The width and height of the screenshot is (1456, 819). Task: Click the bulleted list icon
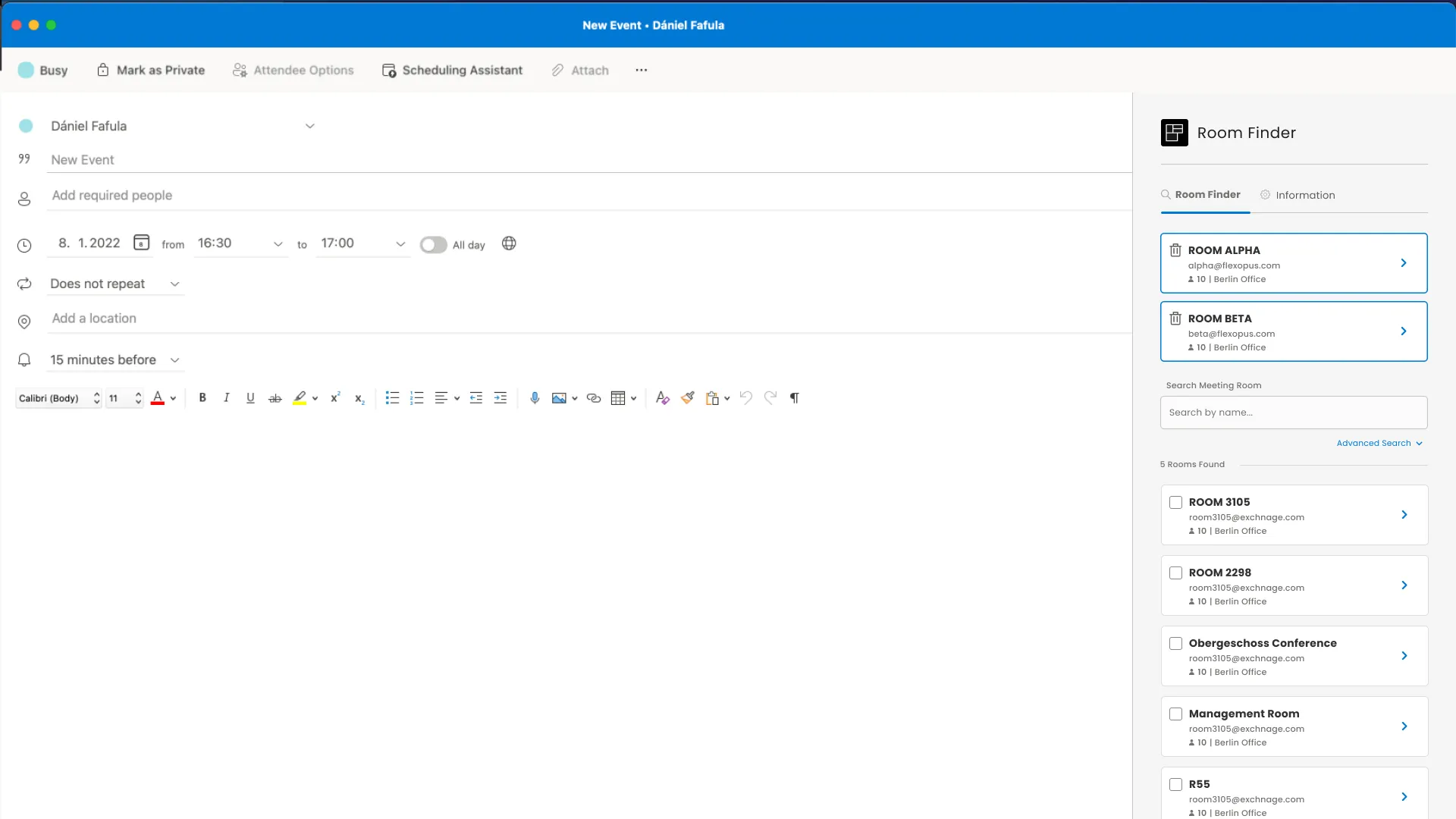[x=392, y=398]
